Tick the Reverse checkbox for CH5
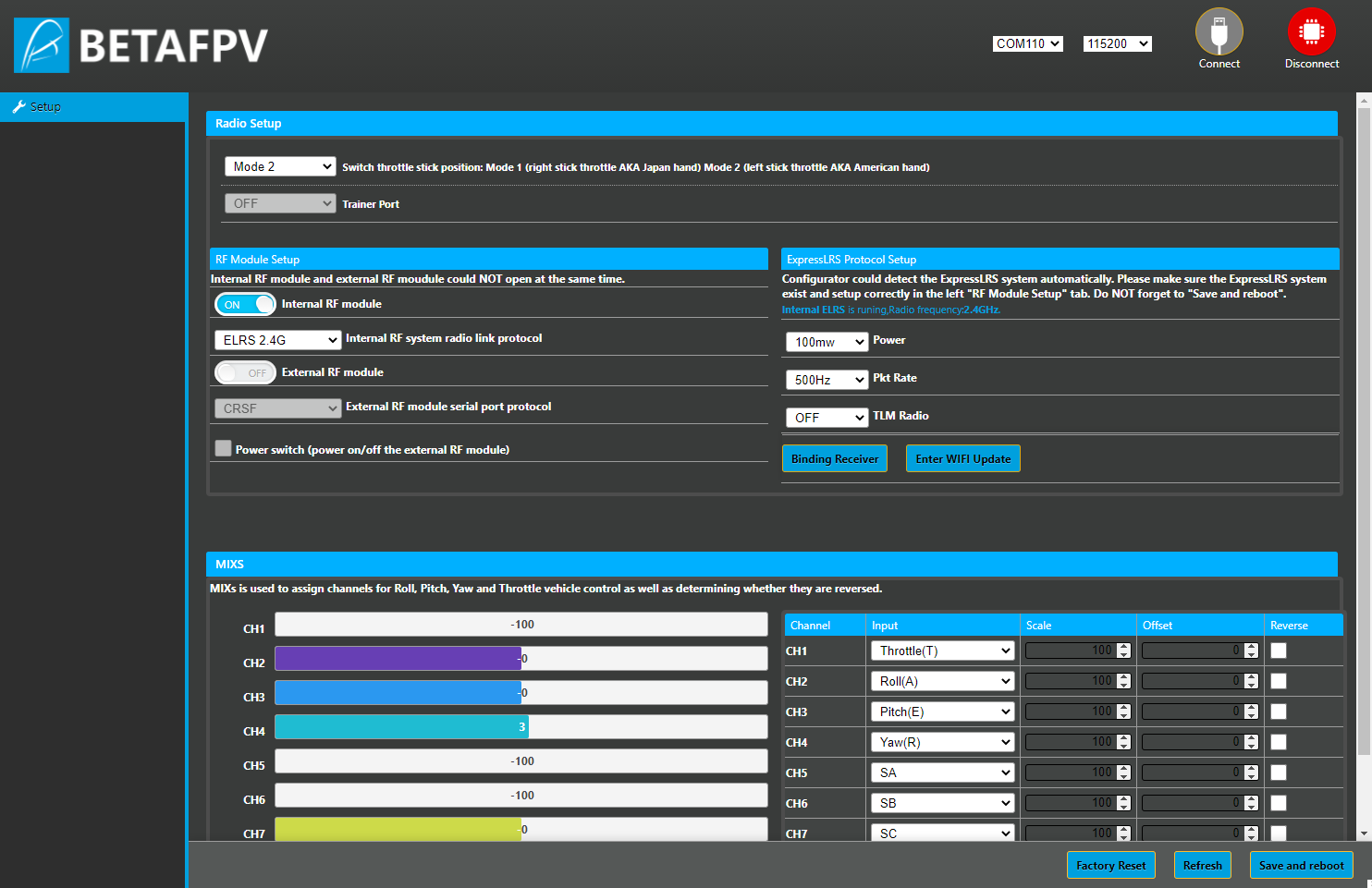The image size is (1372, 888). pyautogui.click(x=1278, y=772)
